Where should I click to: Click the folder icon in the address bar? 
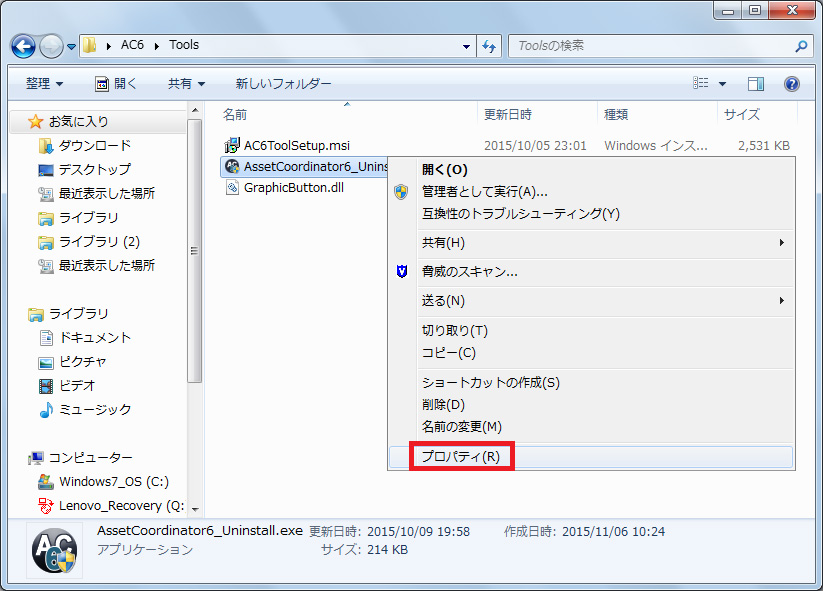click(x=90, y=45)
